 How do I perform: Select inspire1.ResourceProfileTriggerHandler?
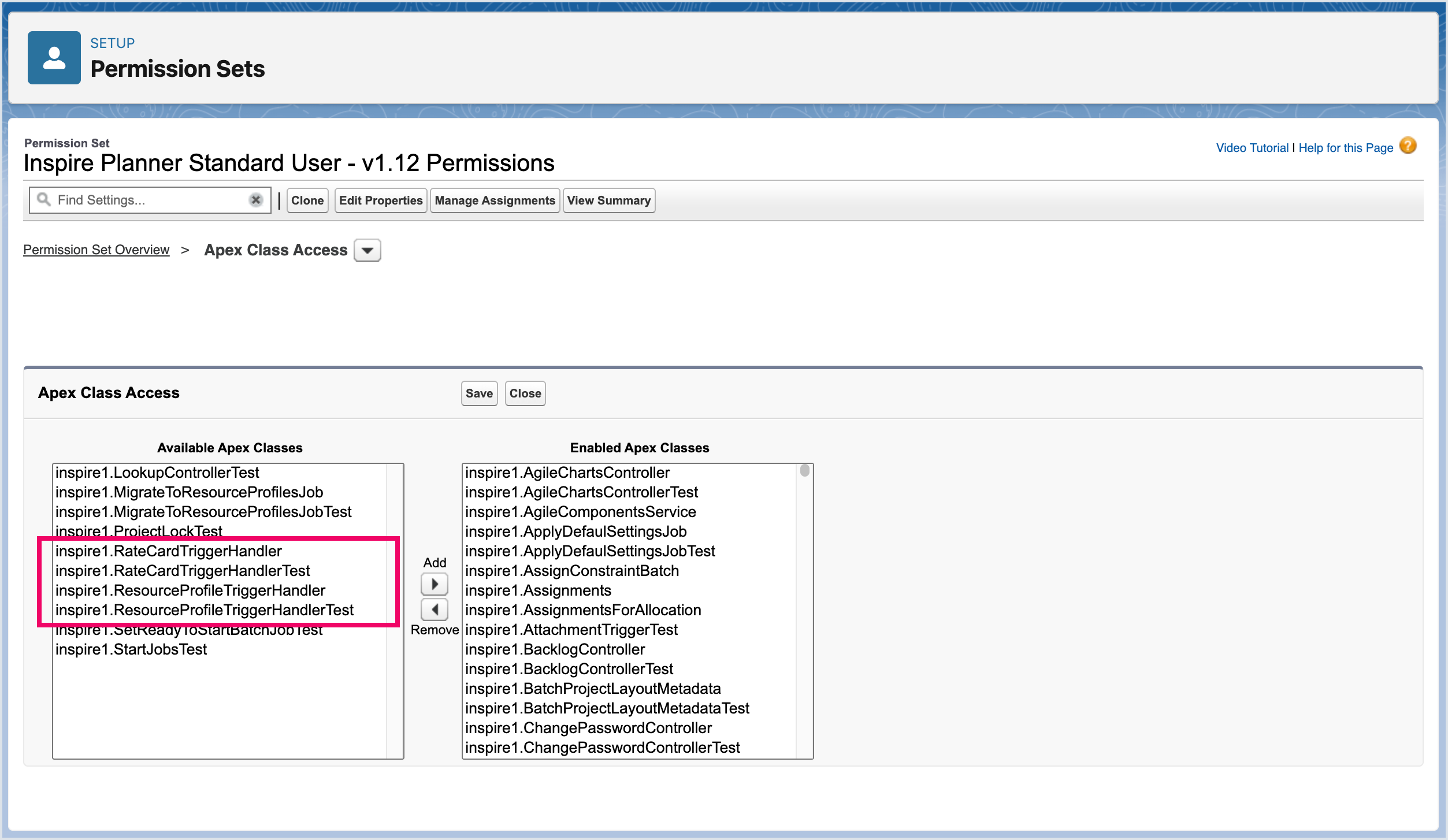(220, 590)
